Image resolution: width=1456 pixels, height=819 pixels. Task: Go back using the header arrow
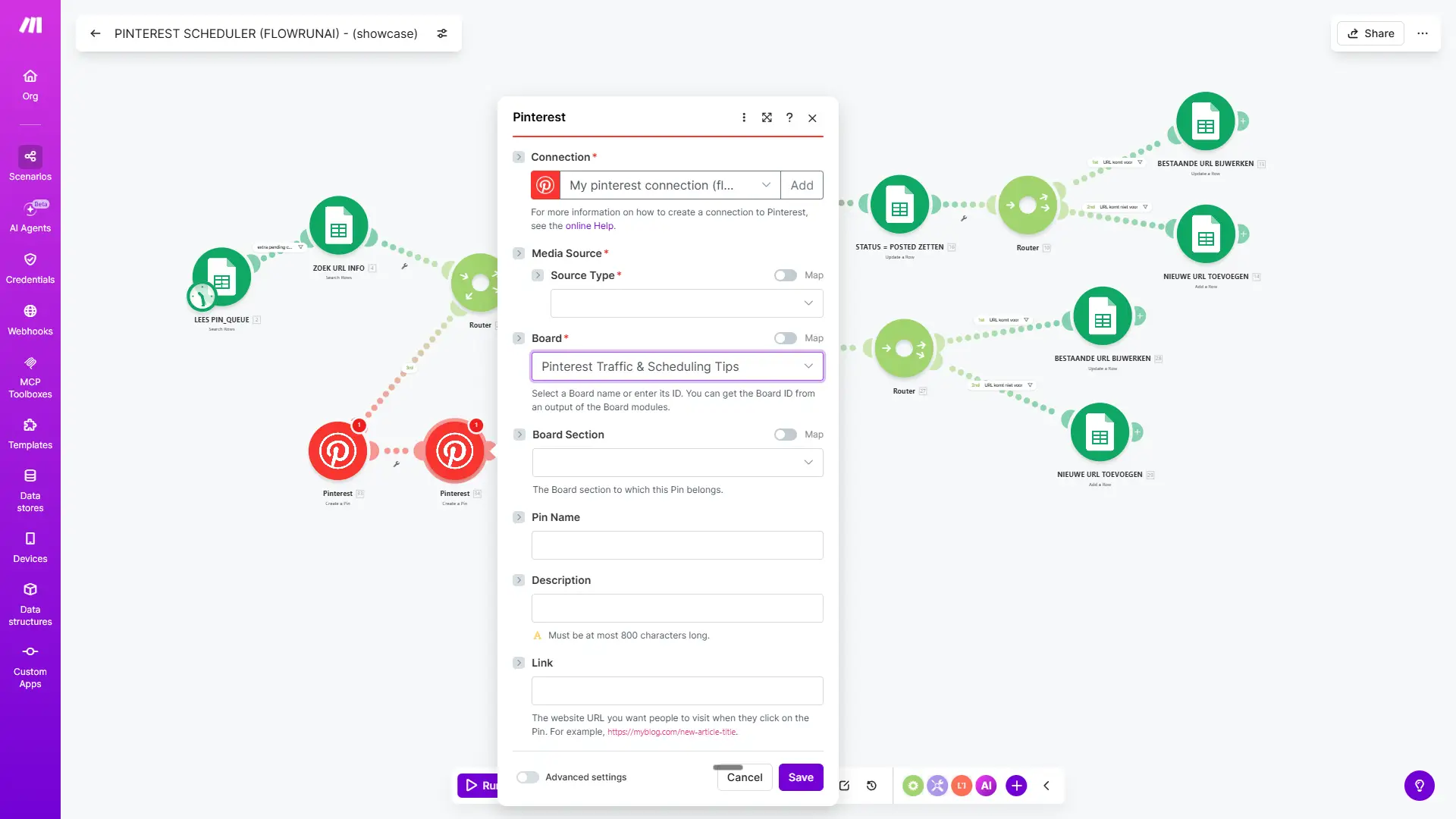click(x=96, y=33)
